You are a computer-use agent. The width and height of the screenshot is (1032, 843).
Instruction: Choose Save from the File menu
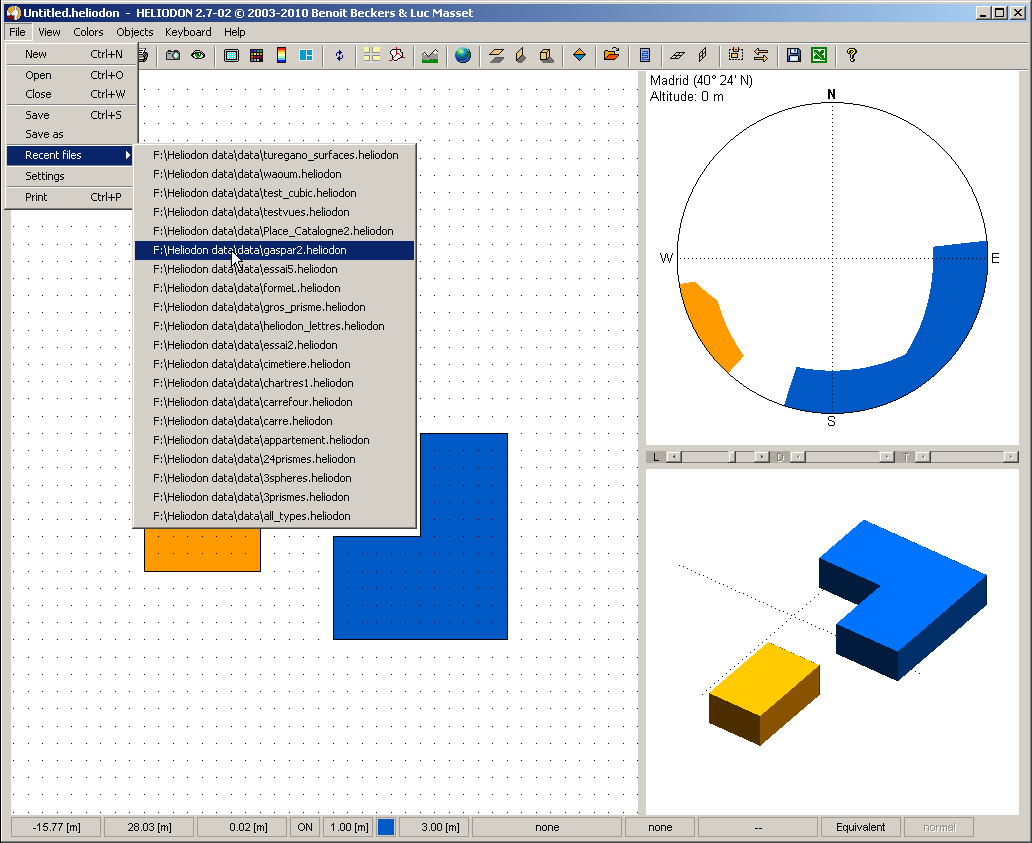coord(71,115)
